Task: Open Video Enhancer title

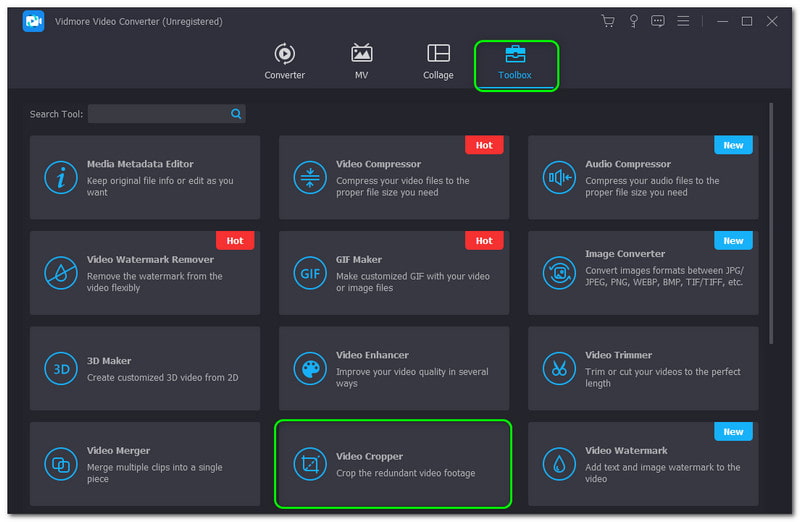Action: (x=372, y=355)
